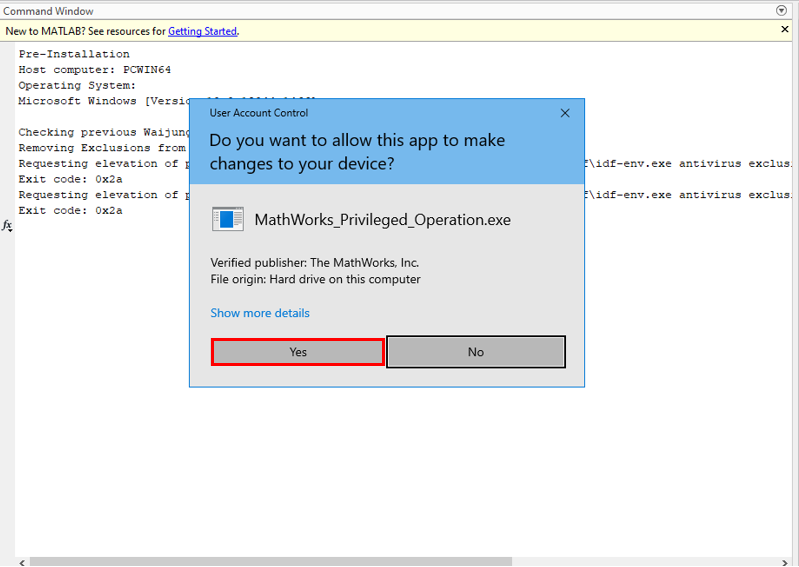The height and width of the screenshot is (567, 799).
Task: Click the MathWorks_Privileged_Operation.exe app icon
Action: [227, 220]
